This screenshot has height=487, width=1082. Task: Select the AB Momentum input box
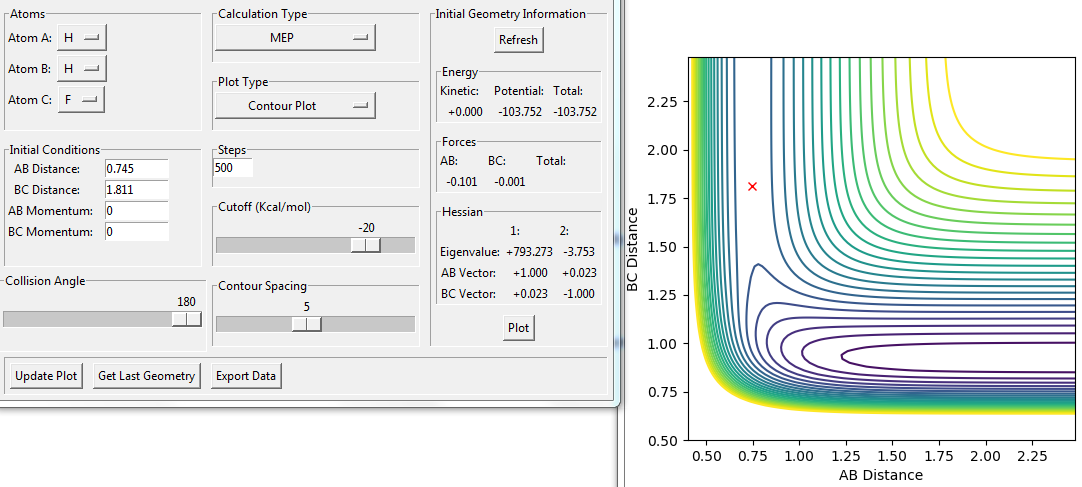coord(136,210)
